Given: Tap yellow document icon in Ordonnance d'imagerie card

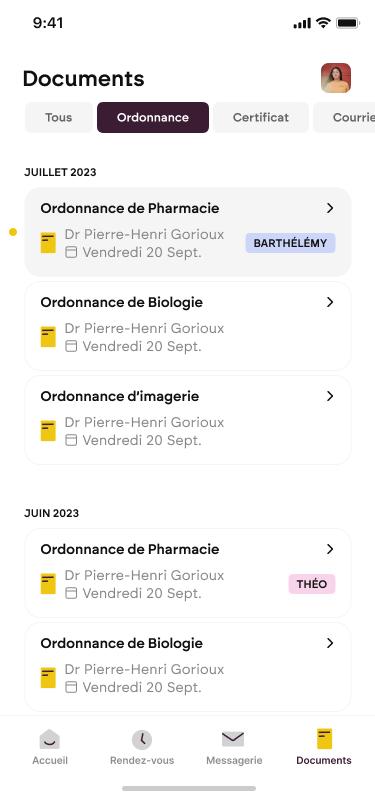Looking at the screenshot, I should 48,431.
